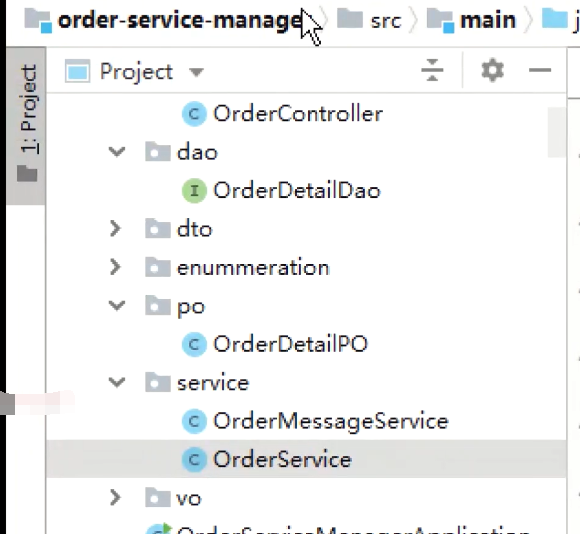Click the OrderDetailPO class icon
580x534 pixels.
click(194, 344)
